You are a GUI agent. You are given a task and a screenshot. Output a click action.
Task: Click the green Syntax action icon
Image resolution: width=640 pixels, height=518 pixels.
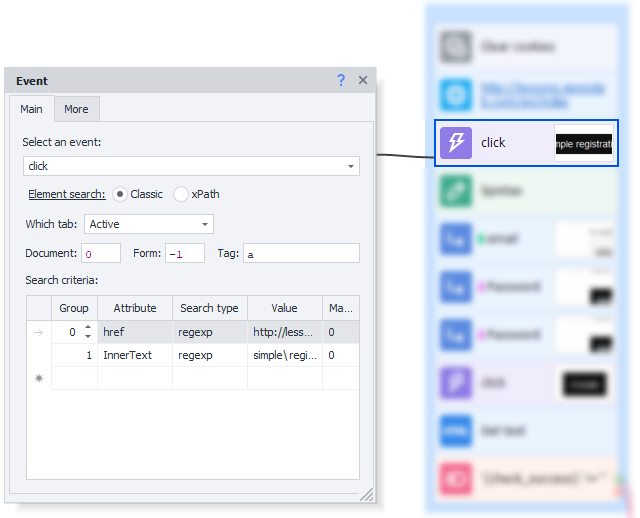coord(456,190)
